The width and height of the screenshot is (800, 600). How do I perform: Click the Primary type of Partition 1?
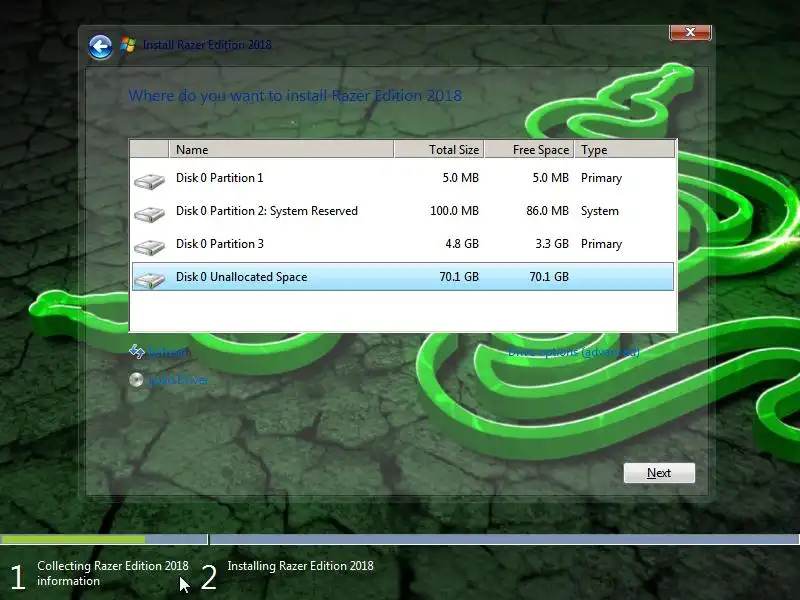coord(601,179)
